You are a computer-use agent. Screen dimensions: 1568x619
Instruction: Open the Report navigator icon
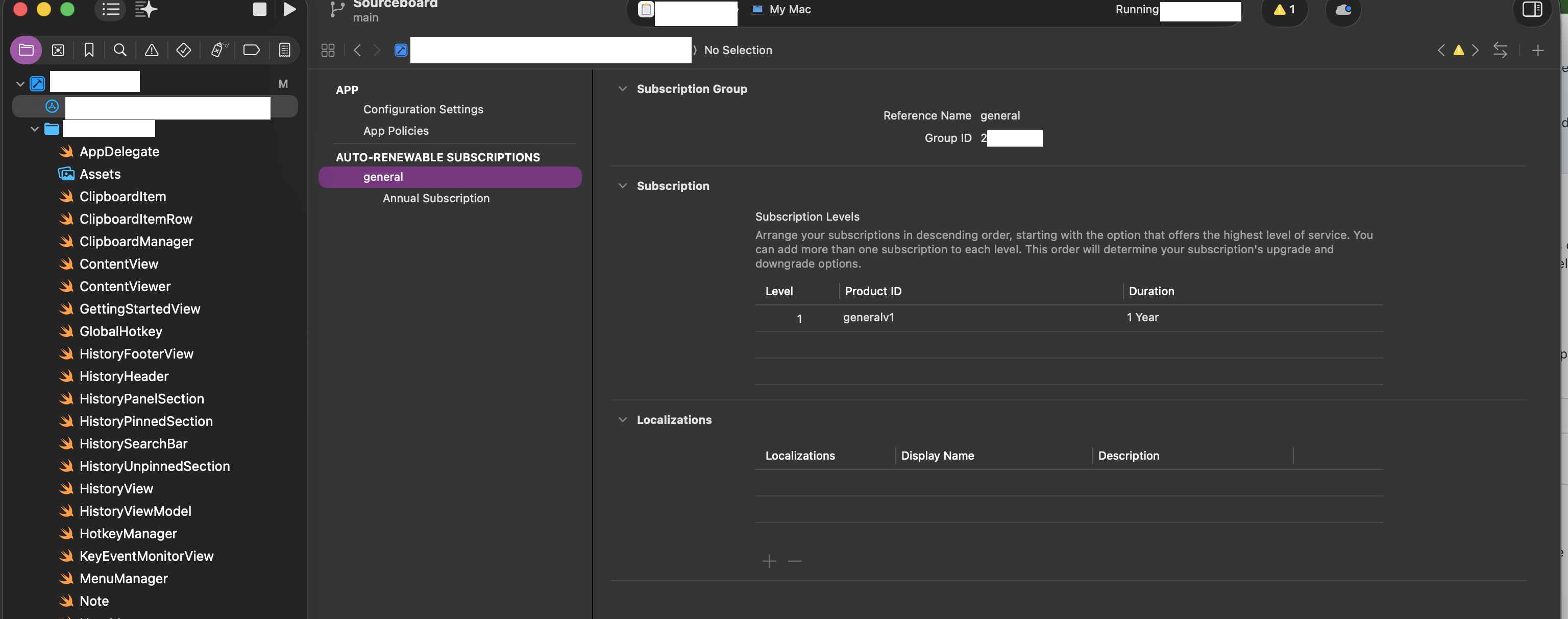coord(284,50)
